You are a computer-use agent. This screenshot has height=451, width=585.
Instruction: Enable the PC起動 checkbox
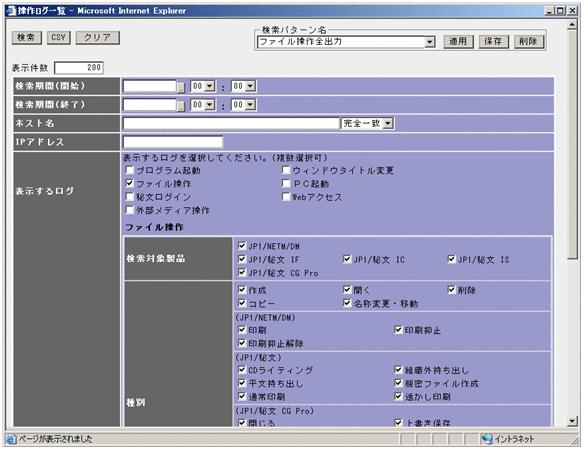click(x=286, y=183)
